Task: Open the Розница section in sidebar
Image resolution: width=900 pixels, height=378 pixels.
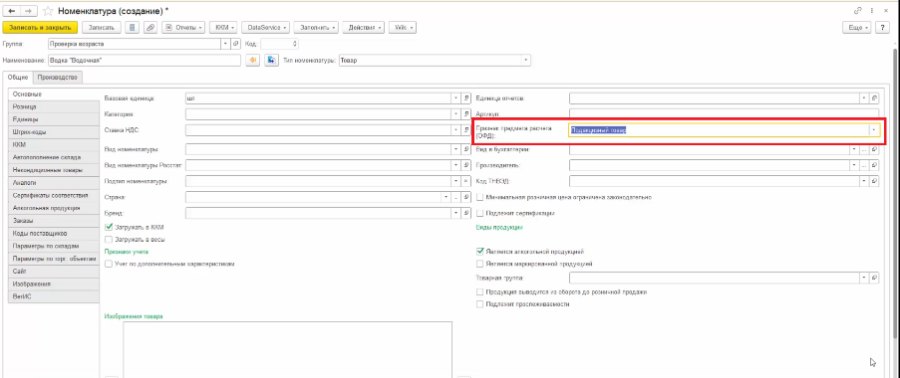Action: 53,107
